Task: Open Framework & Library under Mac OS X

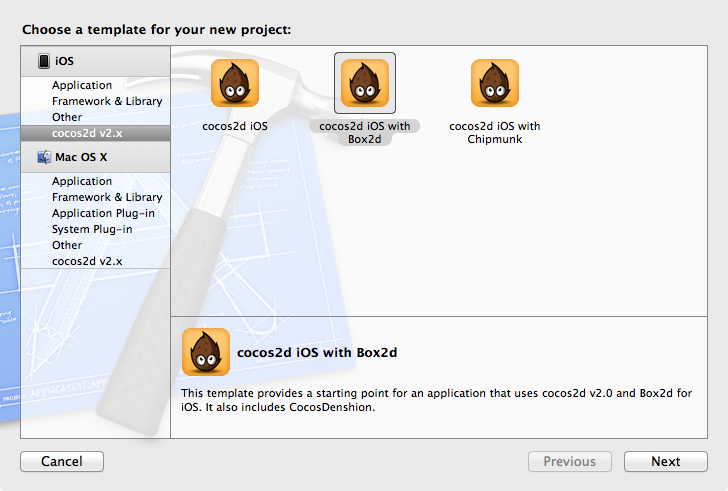Action: pos(107,197)
